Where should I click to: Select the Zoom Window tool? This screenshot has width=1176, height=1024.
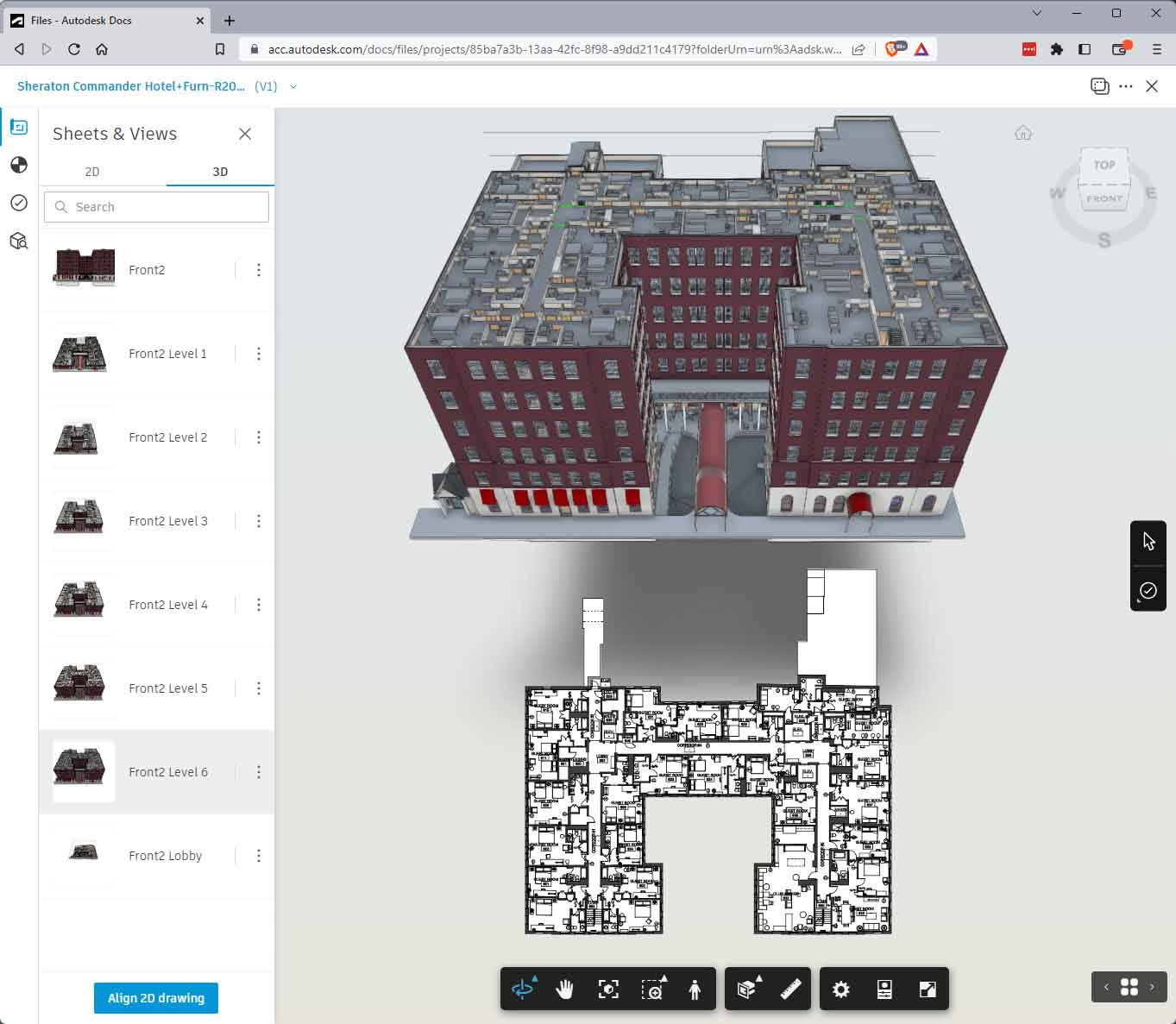point(652,989)
